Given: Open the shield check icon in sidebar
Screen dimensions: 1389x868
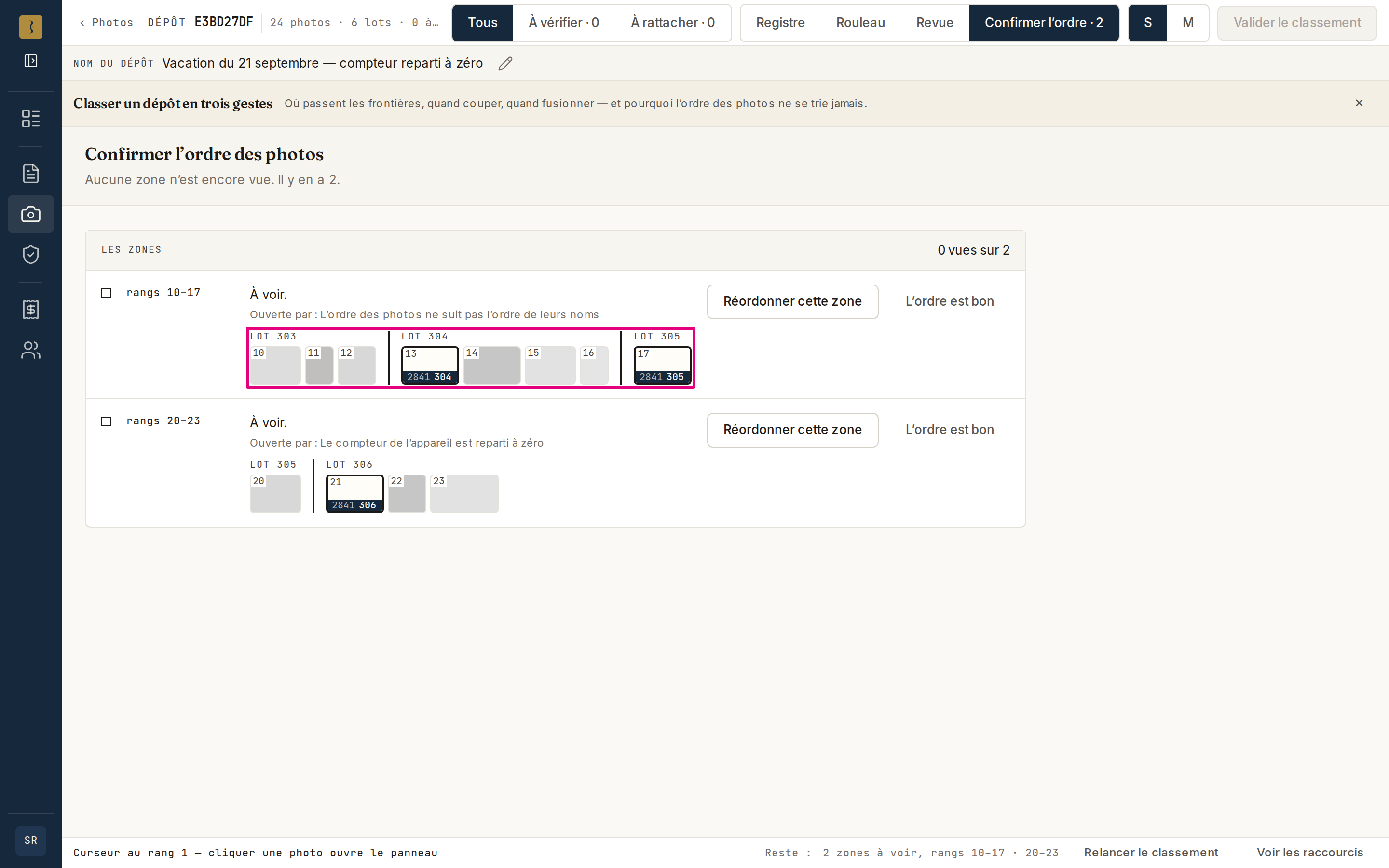Looking at the screenshot, I should point(31,255).
